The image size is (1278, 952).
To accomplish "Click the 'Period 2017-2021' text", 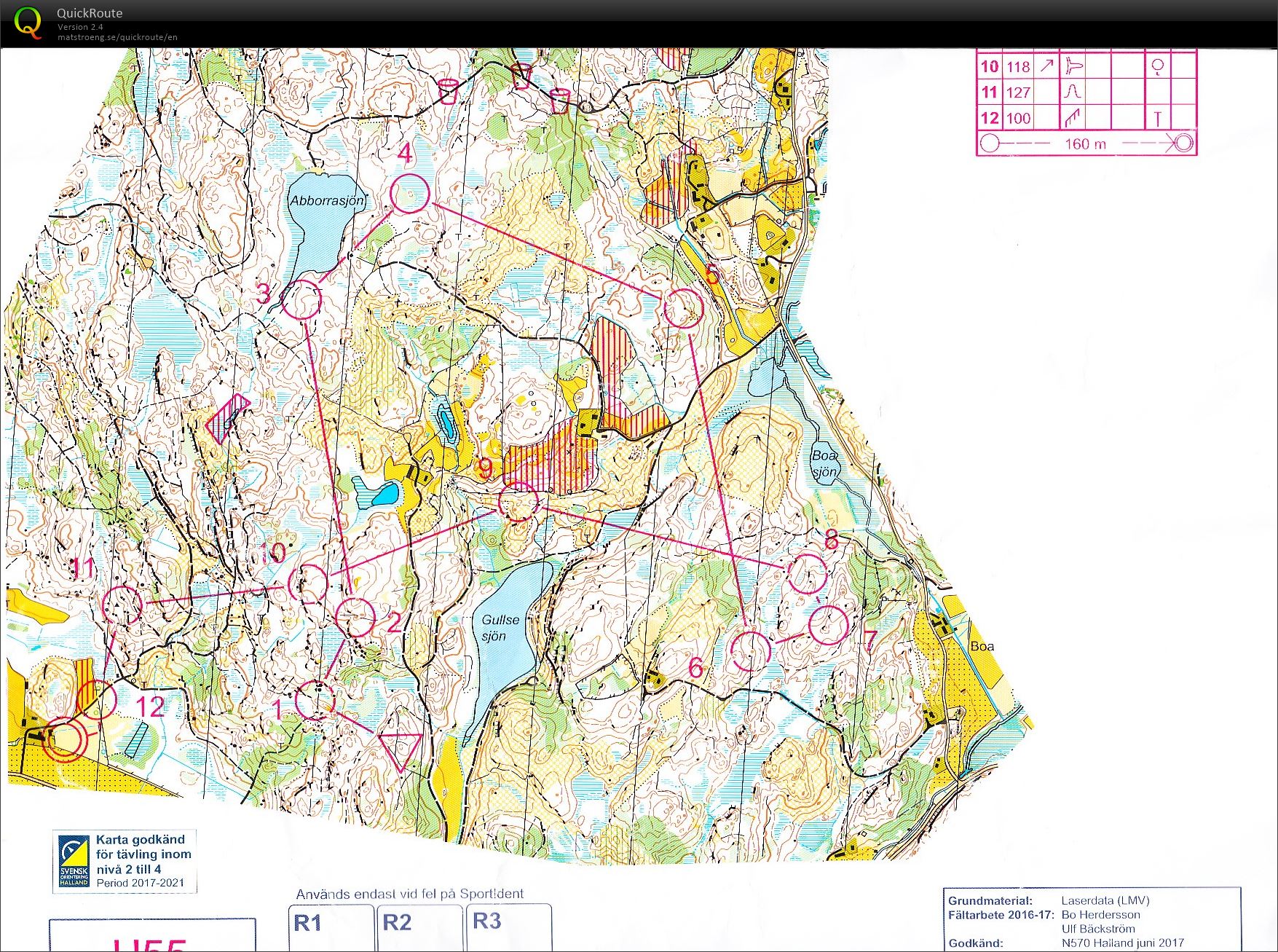I will 141,883.
